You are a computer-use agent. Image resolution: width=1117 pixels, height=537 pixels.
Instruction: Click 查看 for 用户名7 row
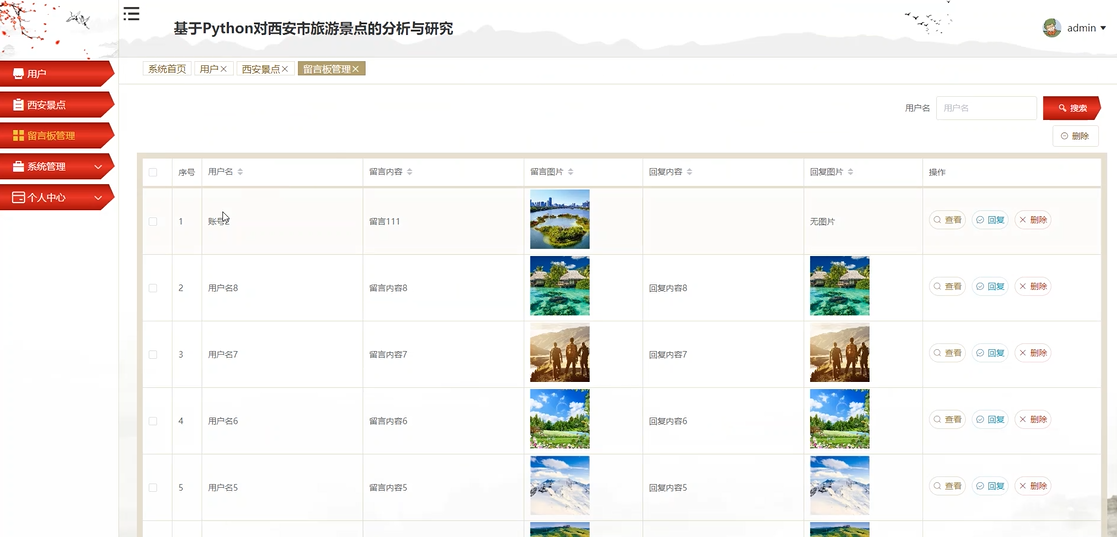pos(947,353)
